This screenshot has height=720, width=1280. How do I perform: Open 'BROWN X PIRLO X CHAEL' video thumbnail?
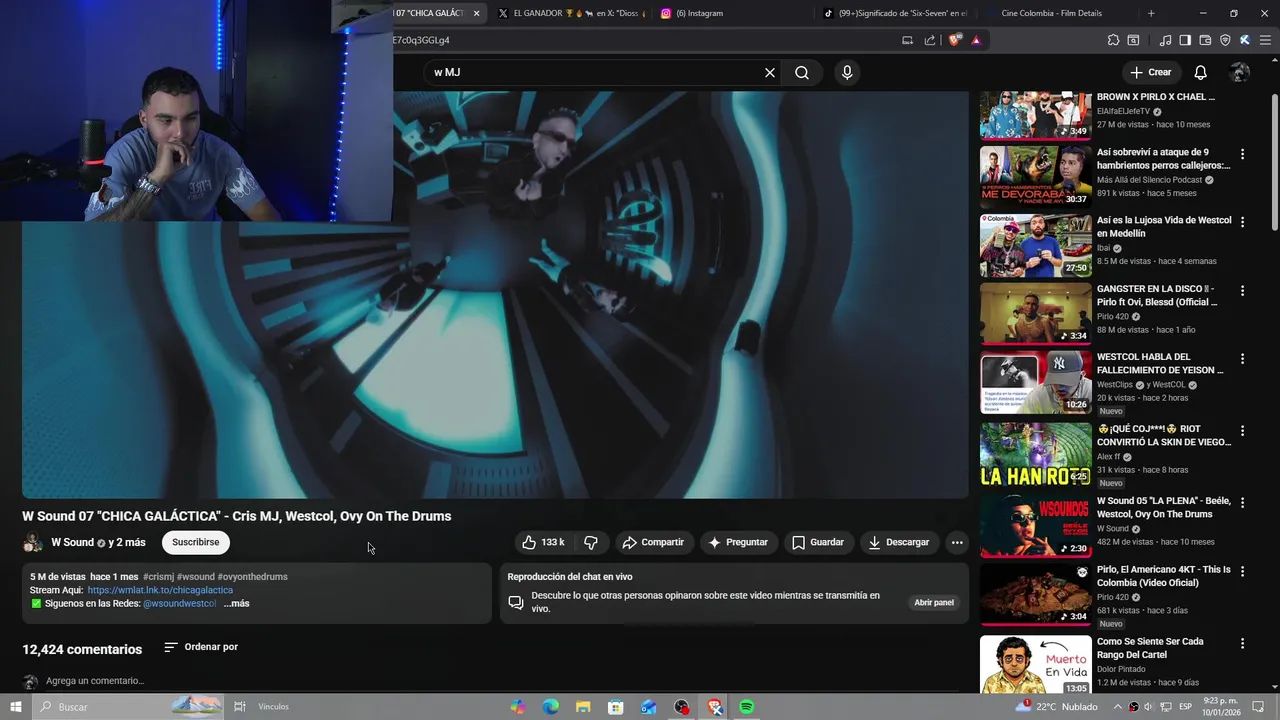[x=1035, y=115]
